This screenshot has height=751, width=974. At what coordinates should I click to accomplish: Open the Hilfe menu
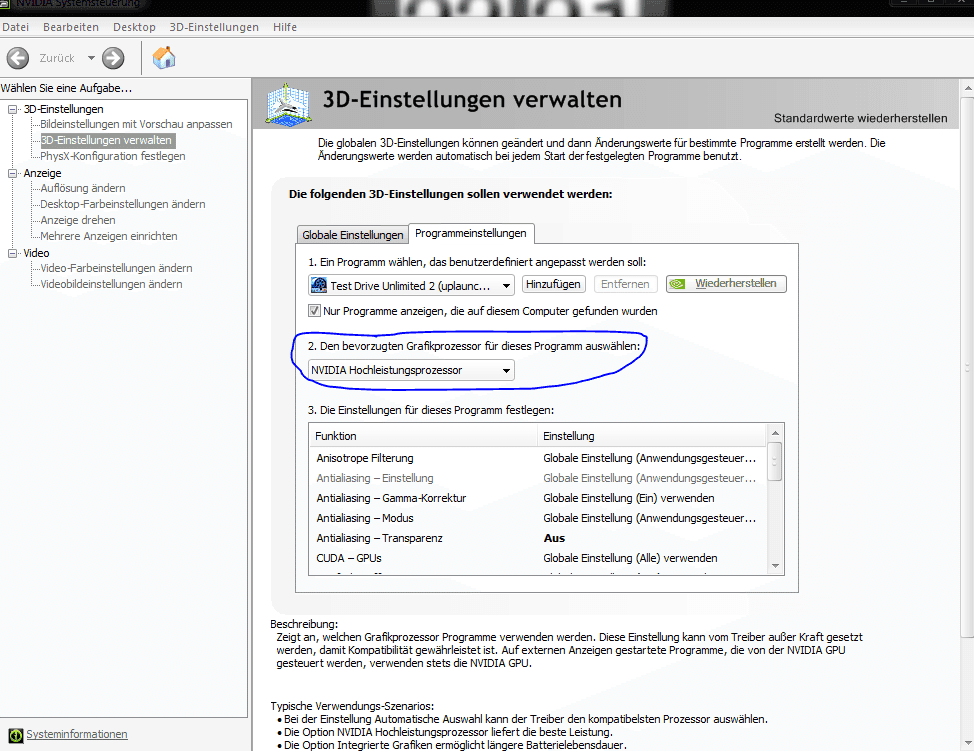pos(284,27)
